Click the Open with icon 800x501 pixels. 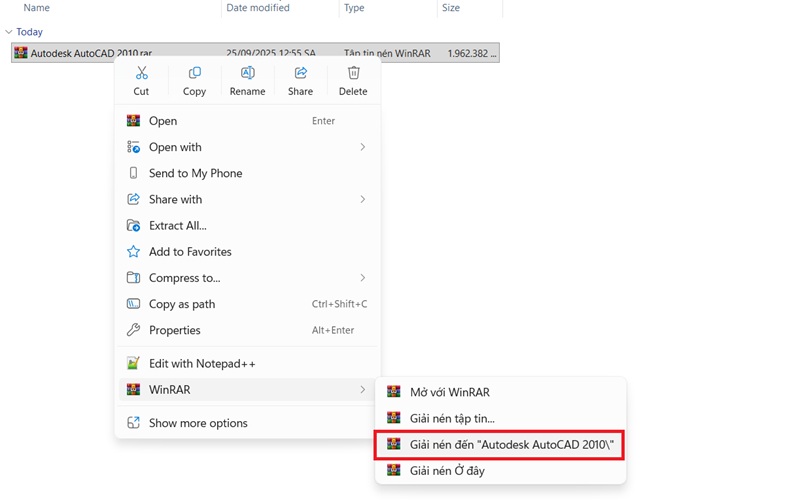[133, 147]
